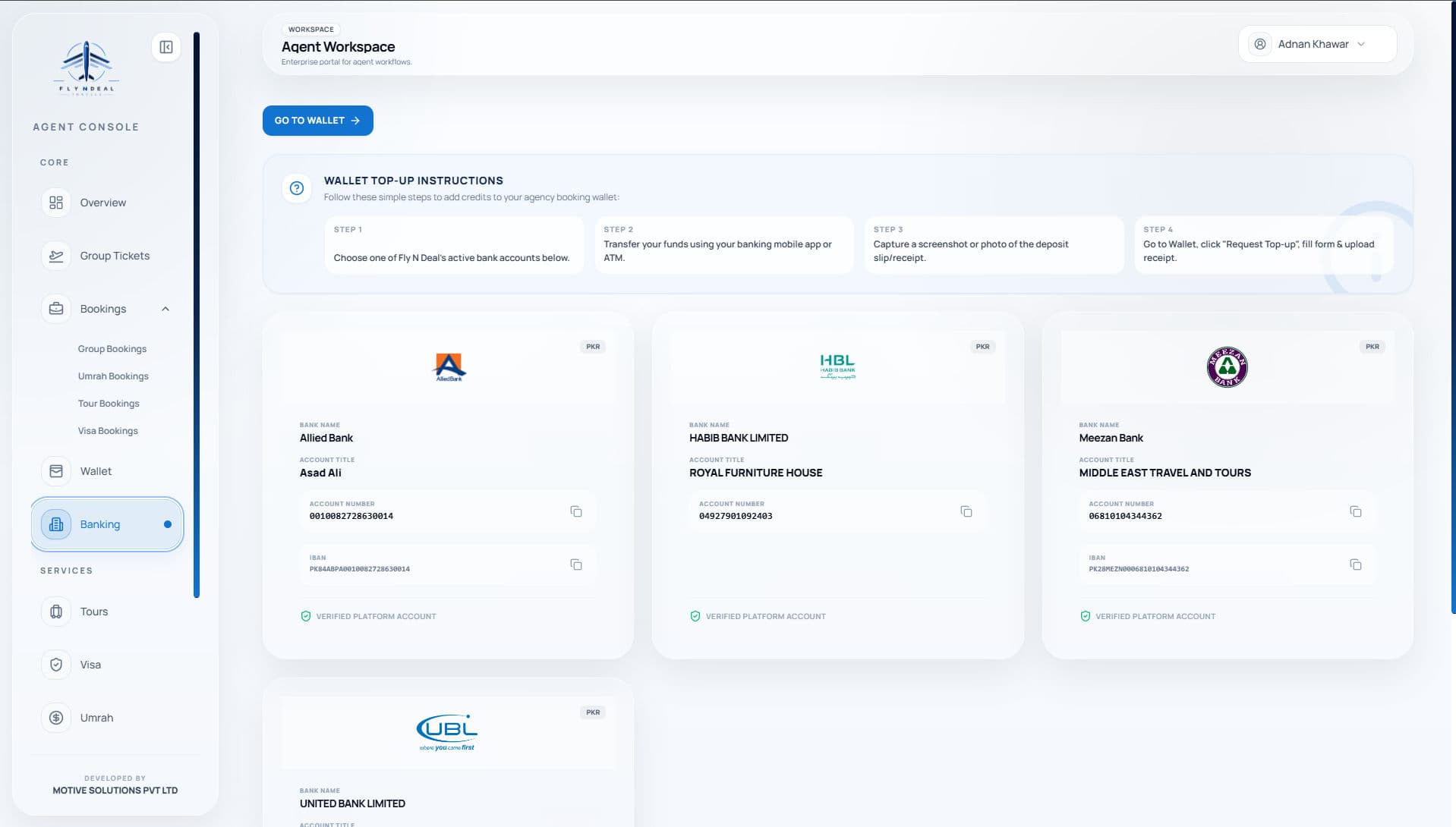The width and height of the screenshot is (1456, 827).
Task: Click the Wallet card icon
Action: pyautogui.click(x=56, y=471)
